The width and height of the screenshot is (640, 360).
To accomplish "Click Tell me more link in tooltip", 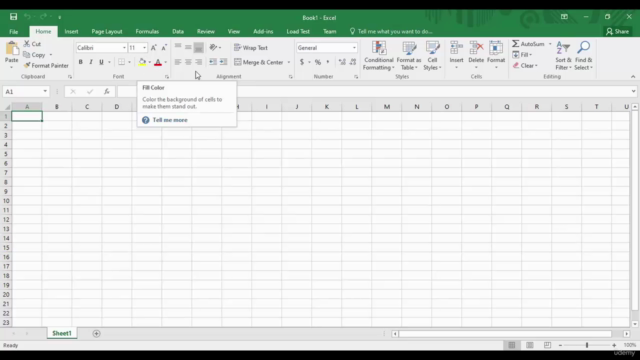I will coord(170,120).
